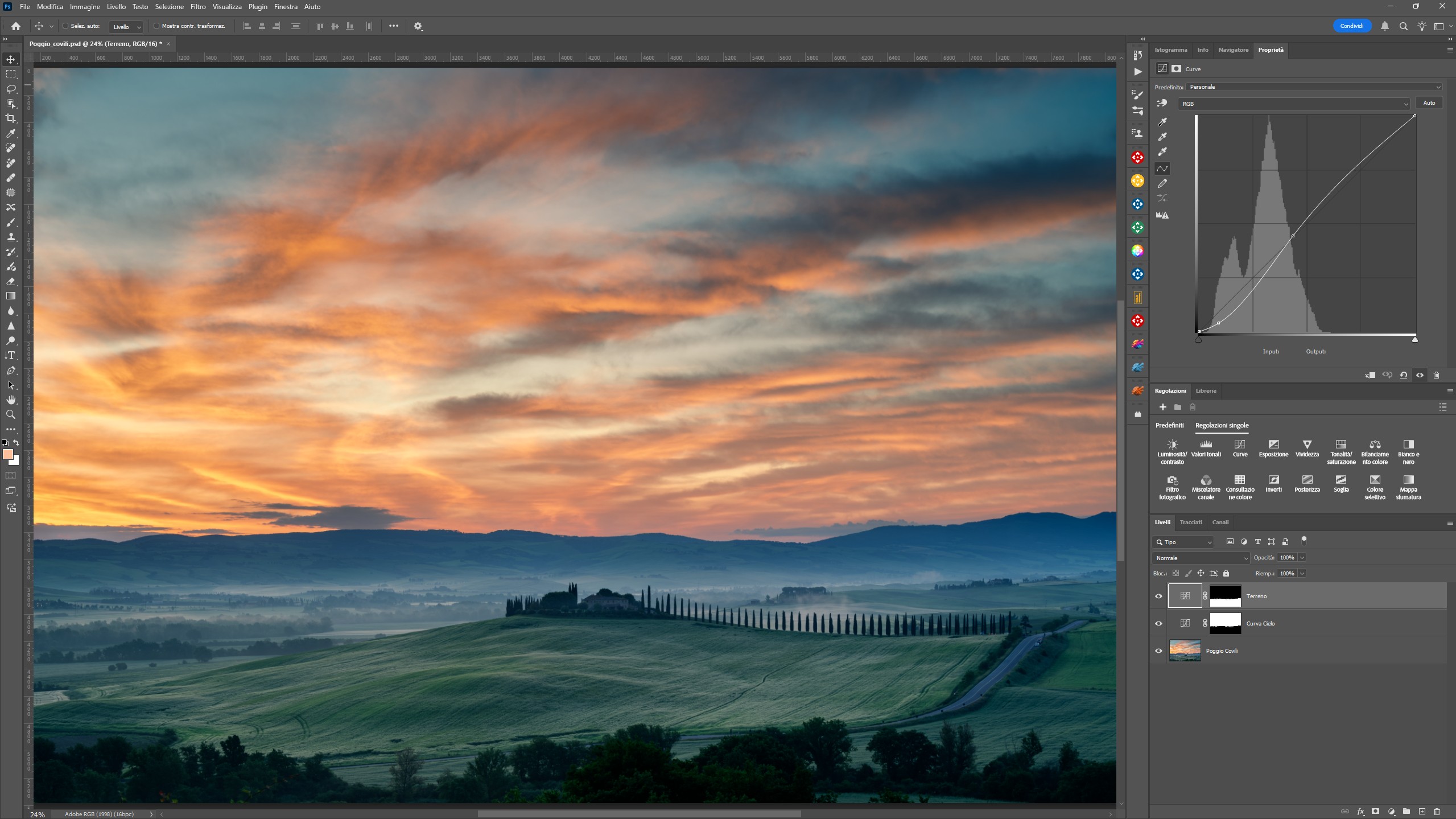Select the Hand tool

[x=11, y=400]
